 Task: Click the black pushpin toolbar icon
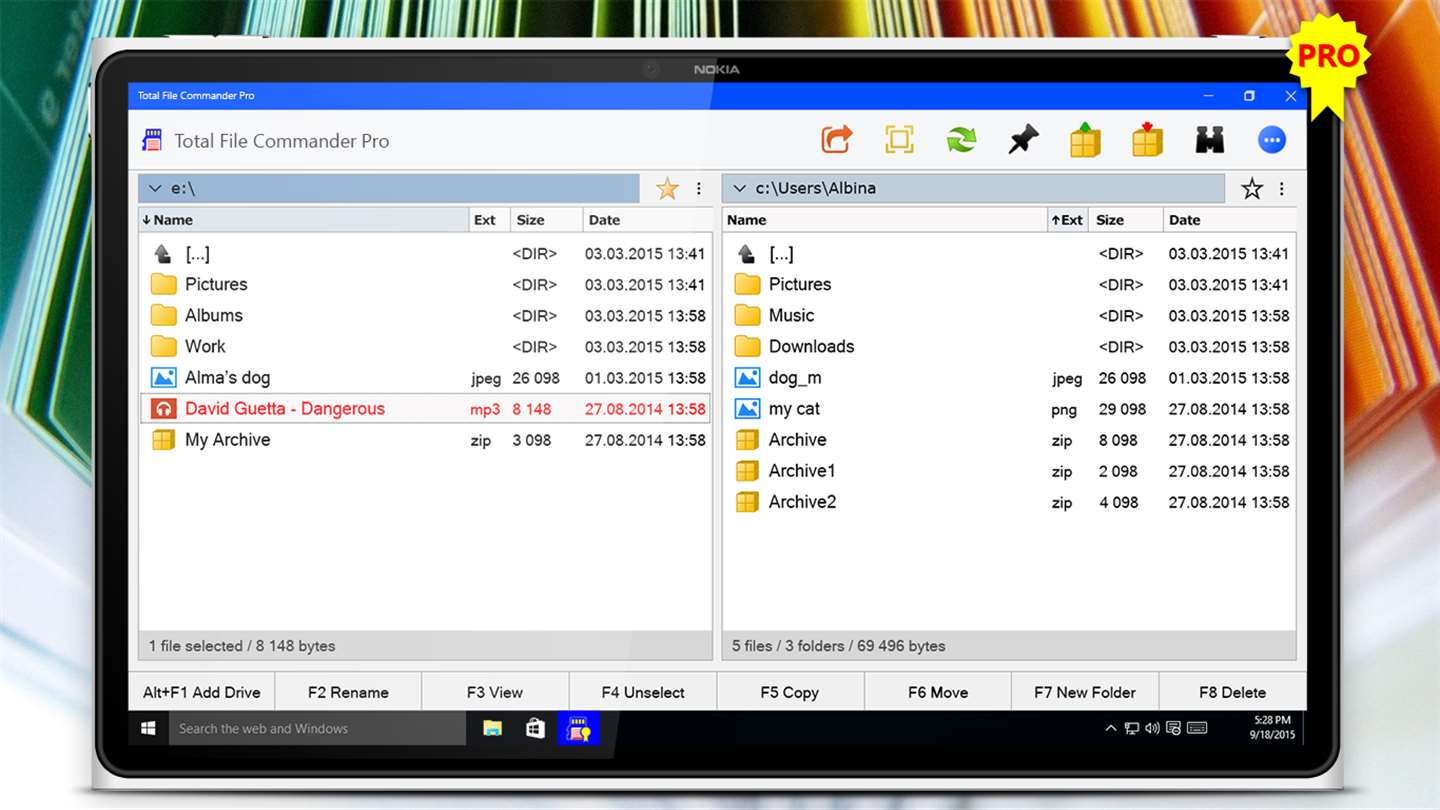click(1023, 140)
